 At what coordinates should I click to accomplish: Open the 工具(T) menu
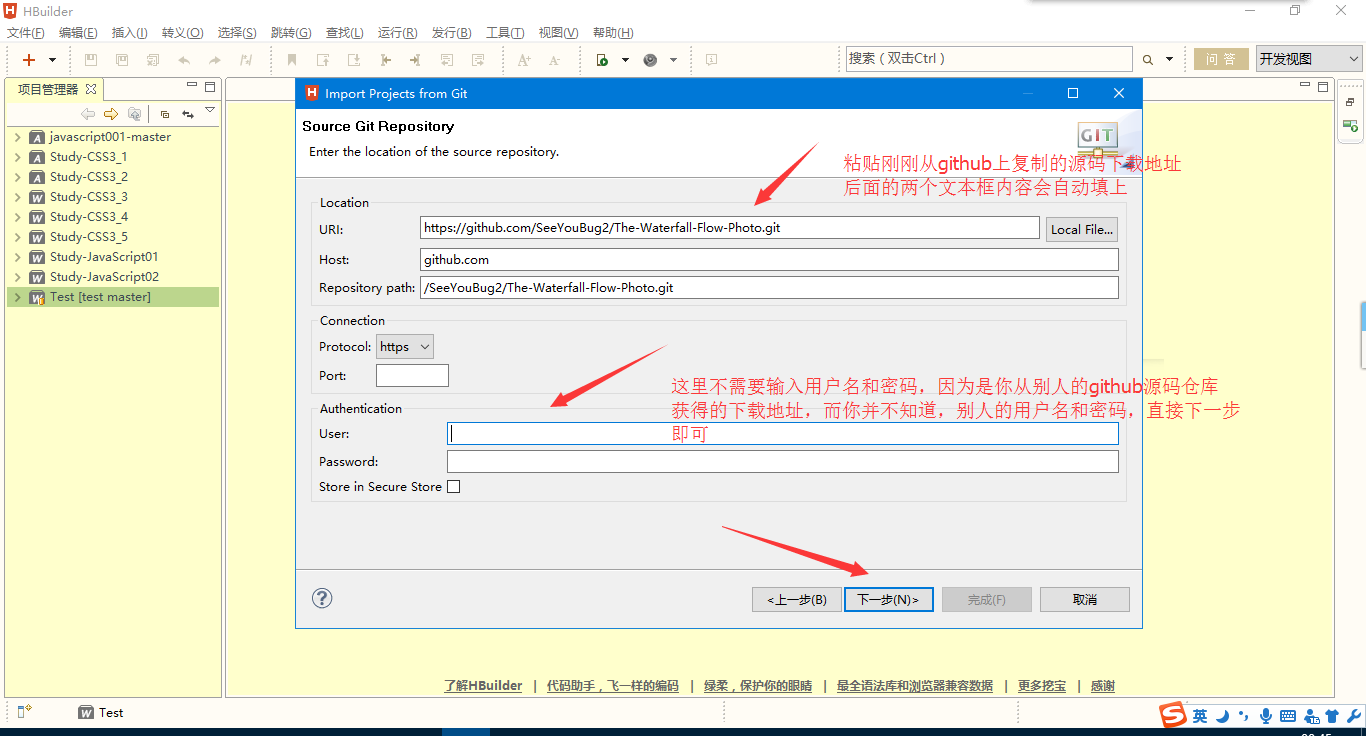505,33
